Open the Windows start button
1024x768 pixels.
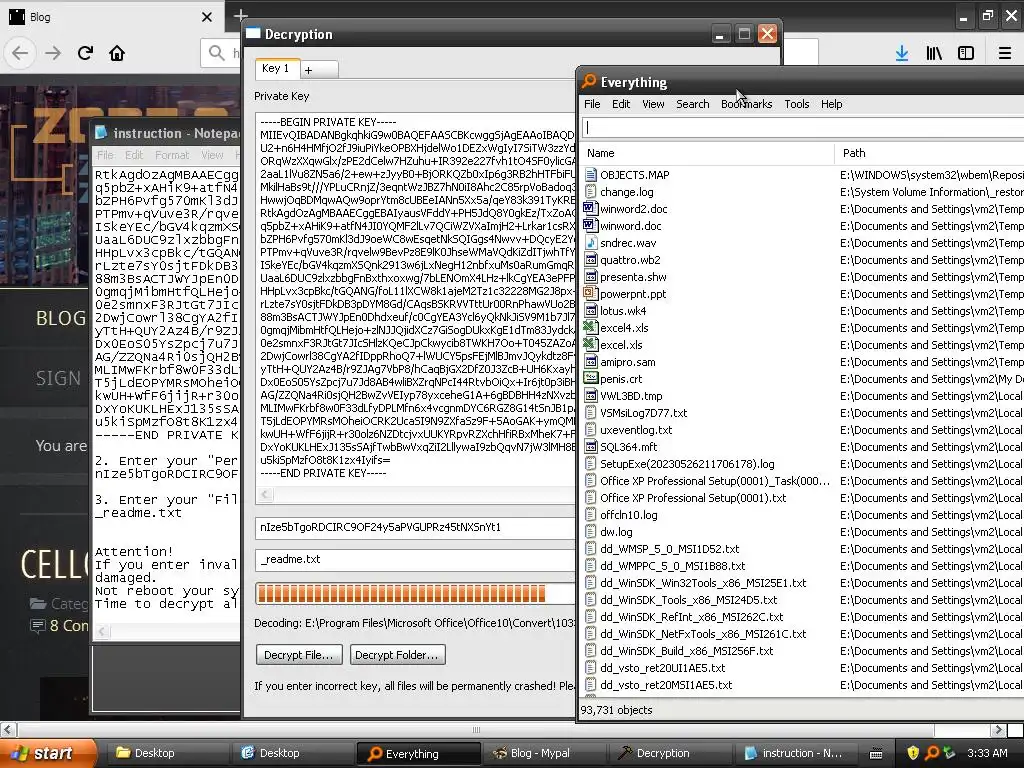[48, 753]
